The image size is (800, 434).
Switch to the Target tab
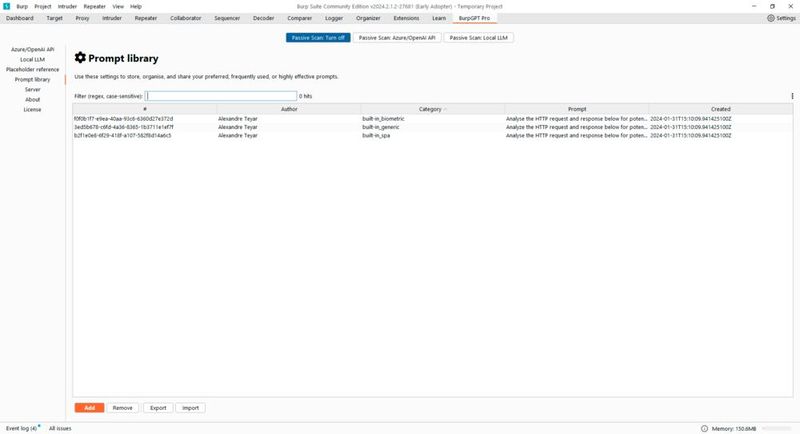[55, 18]
